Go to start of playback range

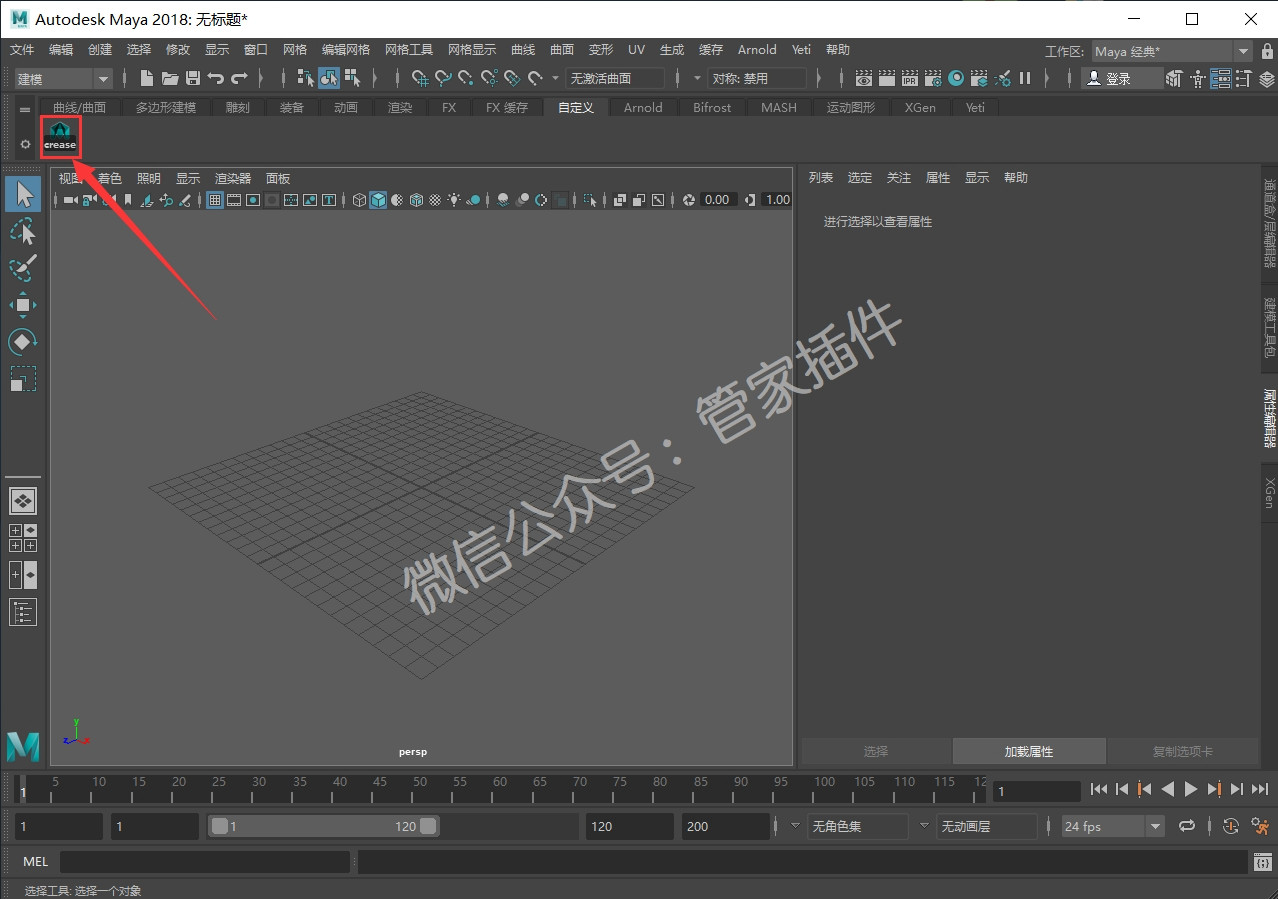(x=1099, y=790)
